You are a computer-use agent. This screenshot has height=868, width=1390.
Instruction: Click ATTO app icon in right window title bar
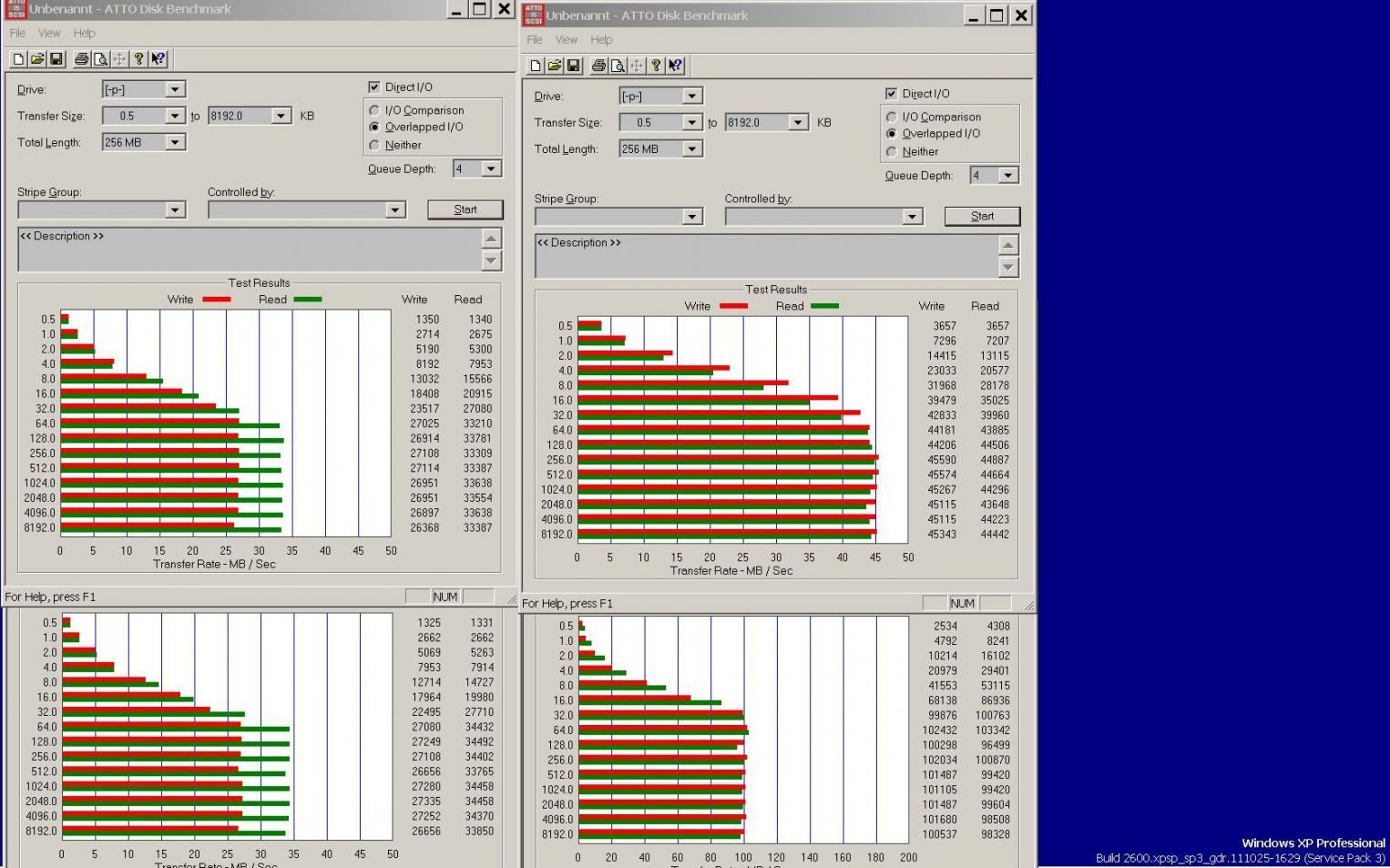point(533,15)
